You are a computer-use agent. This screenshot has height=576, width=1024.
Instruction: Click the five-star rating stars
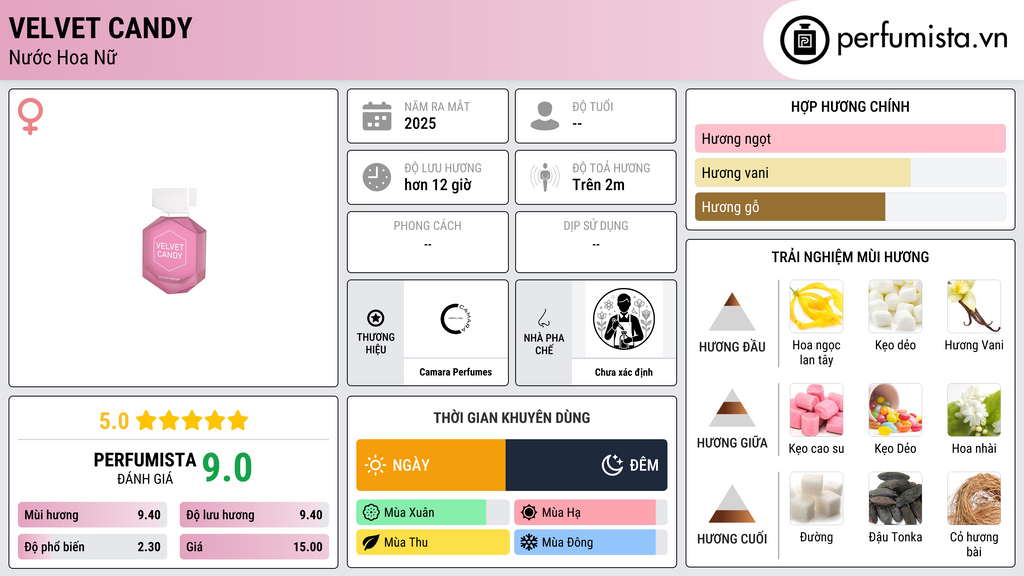coord(192,421)
